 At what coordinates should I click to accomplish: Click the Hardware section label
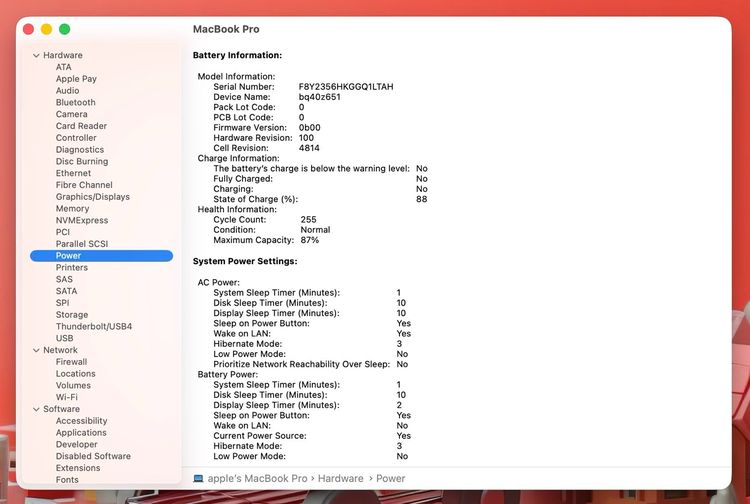point(63,55)
